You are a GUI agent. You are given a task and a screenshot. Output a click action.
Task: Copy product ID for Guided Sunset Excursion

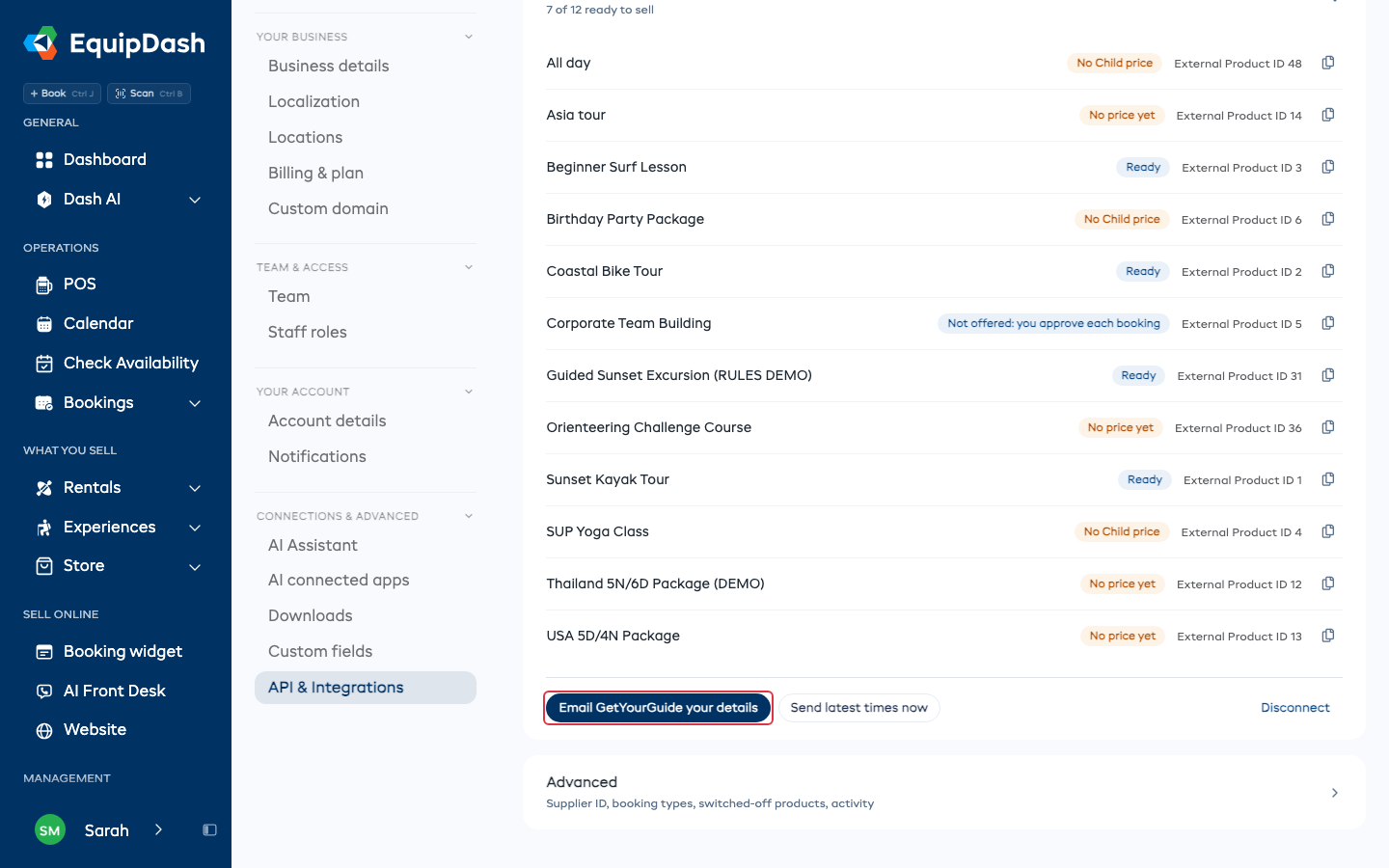coord(1328,375)
